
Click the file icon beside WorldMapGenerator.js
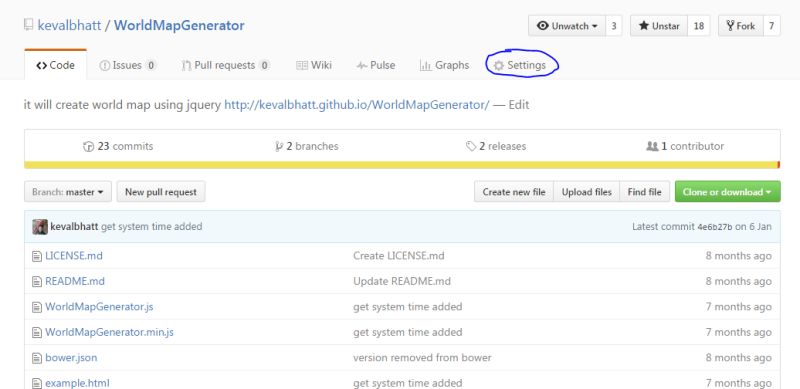coord(37,307)
